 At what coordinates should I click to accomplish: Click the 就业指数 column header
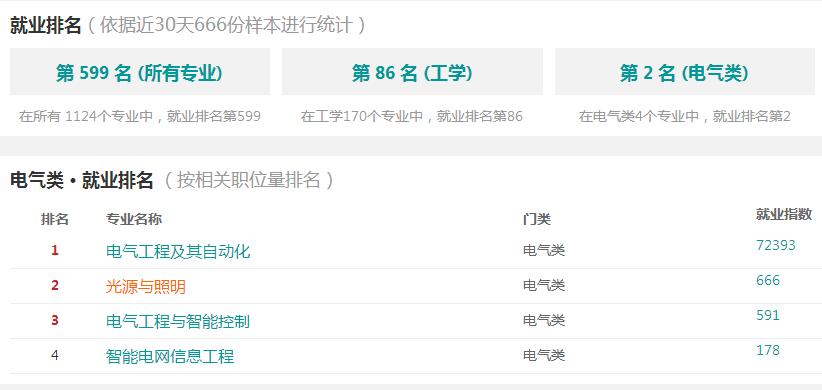pyautogui.click(x=784, y=214)
